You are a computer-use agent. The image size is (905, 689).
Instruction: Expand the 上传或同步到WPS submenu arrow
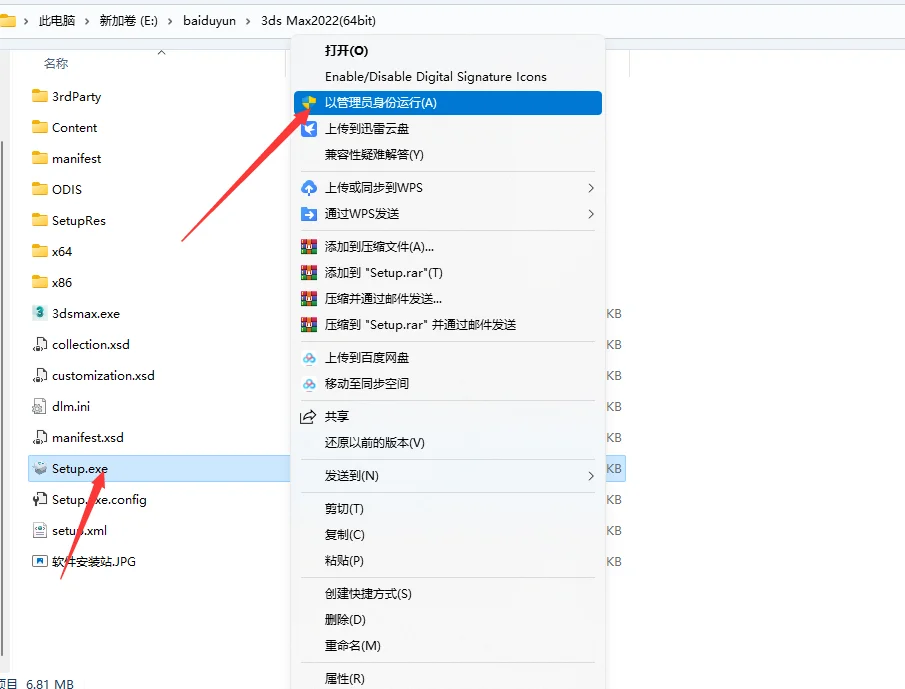click(x=590, y=188)
